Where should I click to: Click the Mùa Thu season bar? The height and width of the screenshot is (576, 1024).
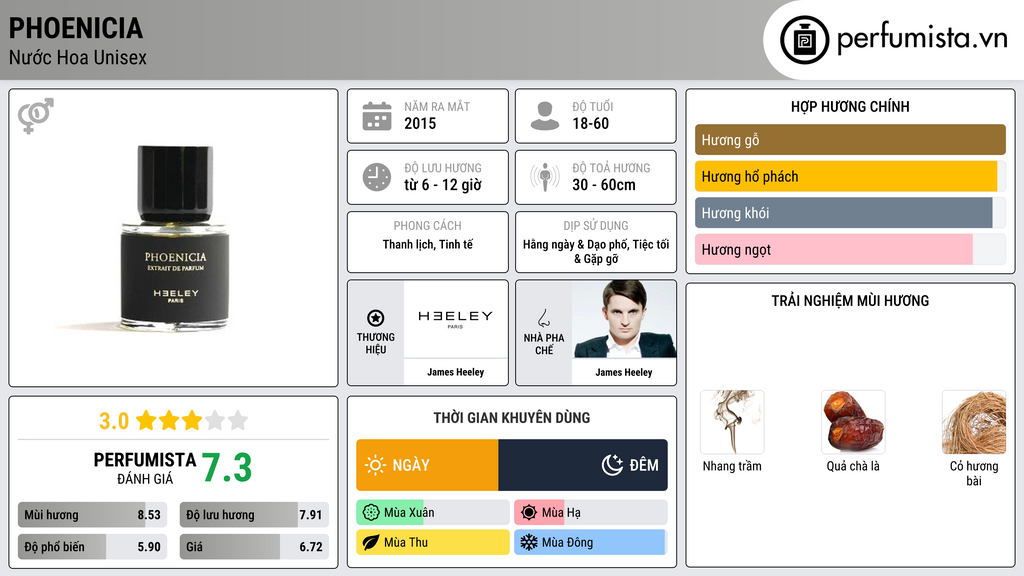pyautogui.click(x=433, y=542)
